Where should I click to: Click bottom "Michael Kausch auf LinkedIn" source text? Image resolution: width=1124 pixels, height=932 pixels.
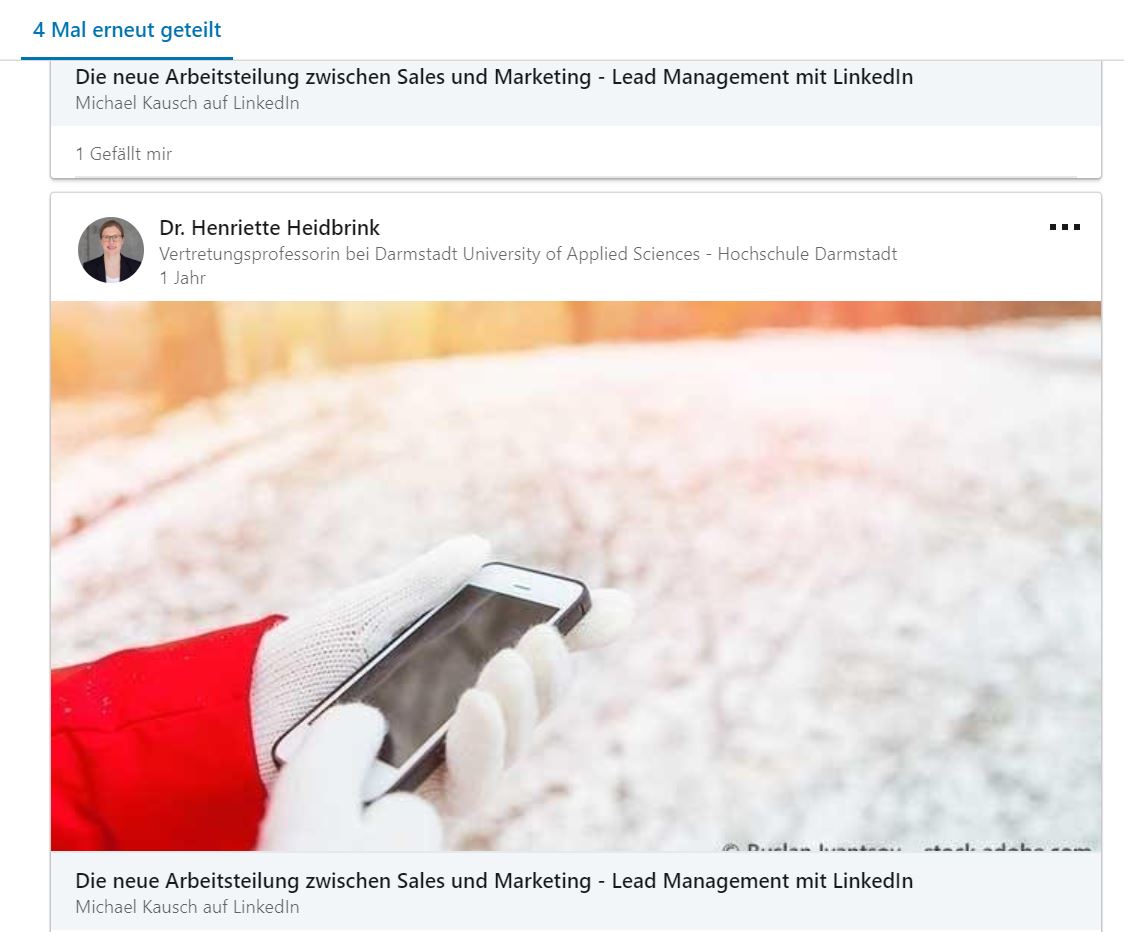coord(187,907)
